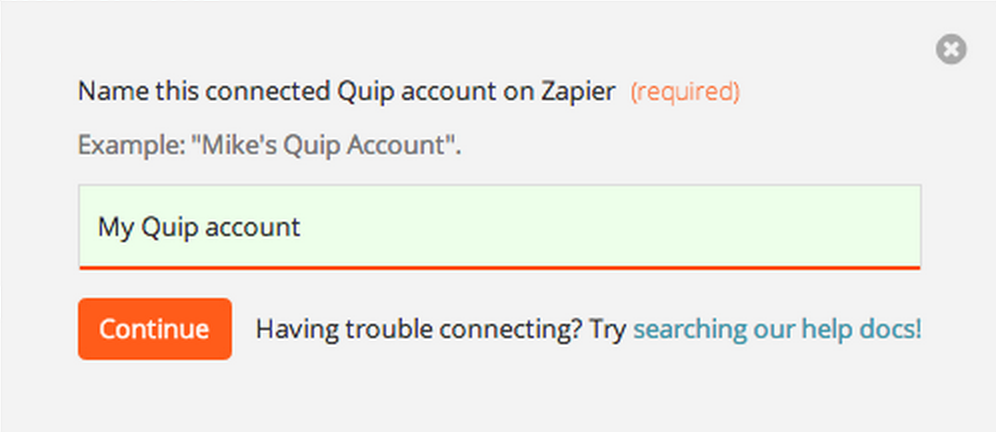Screen dimensions: 996x432
Task: Close the Quip account dialog
Action: [951, 49]
